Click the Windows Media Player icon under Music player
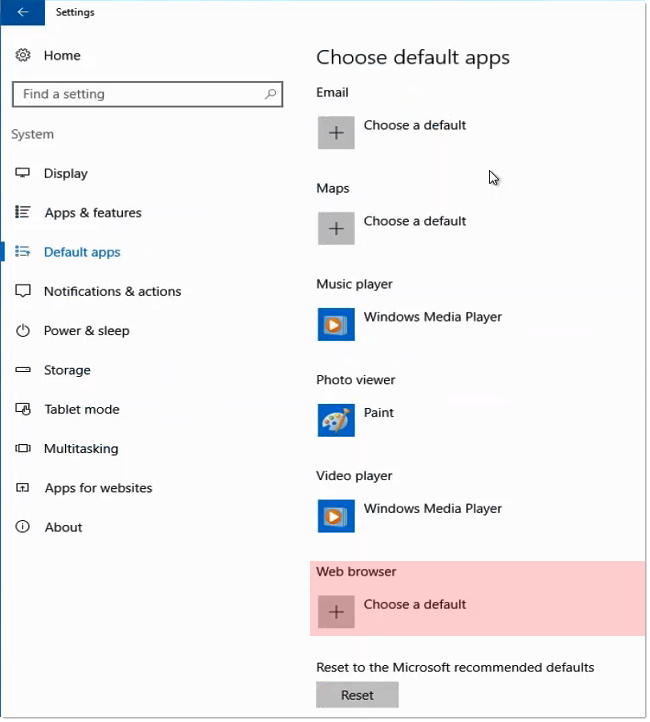The height and width of the screenshot is (722, 650). coord(336,325)
